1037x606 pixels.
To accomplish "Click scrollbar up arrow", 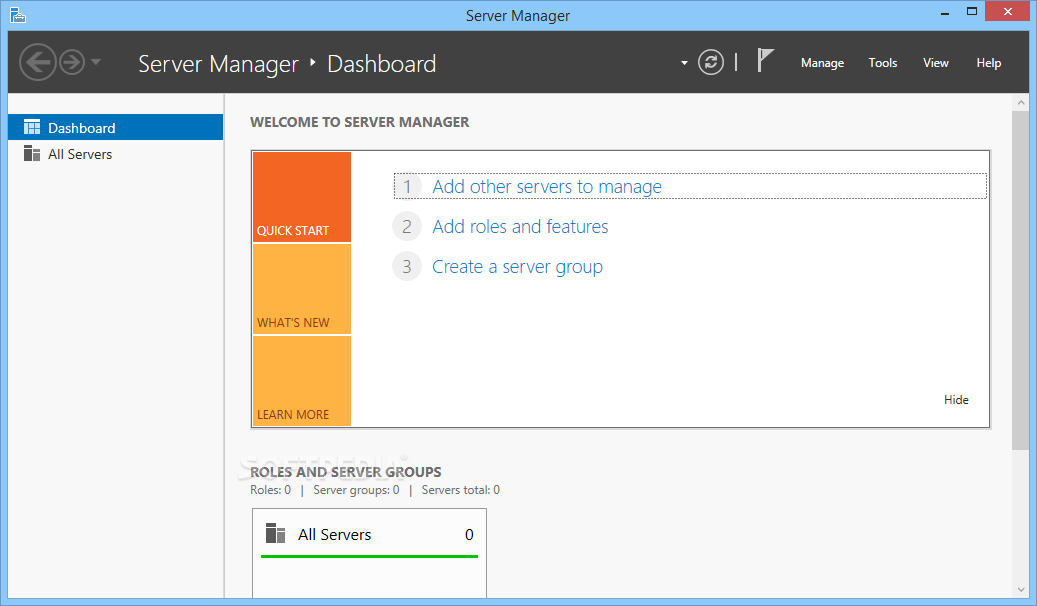I will [1020, 103].
